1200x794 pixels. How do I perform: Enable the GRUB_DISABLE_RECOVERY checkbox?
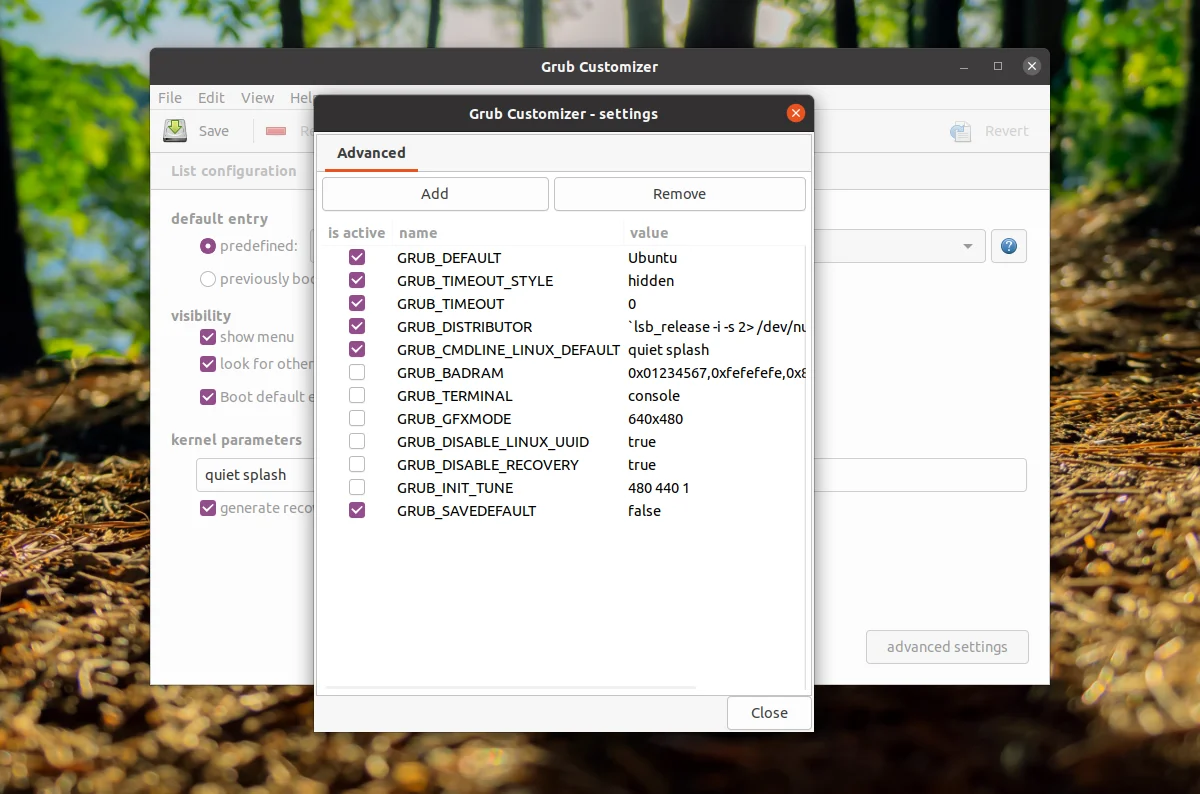tap(357, 465)
